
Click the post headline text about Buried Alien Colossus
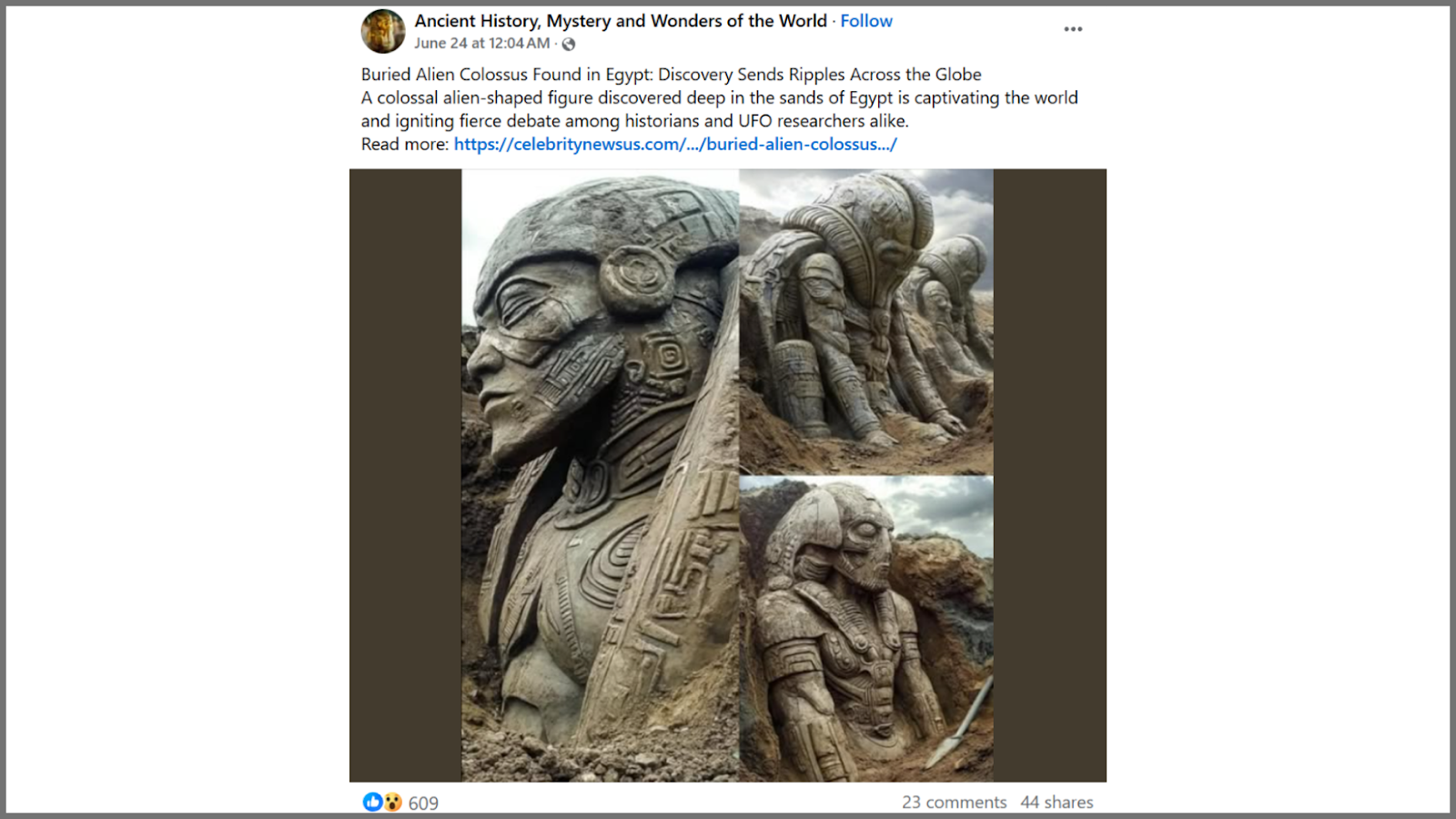click(671, 75)
